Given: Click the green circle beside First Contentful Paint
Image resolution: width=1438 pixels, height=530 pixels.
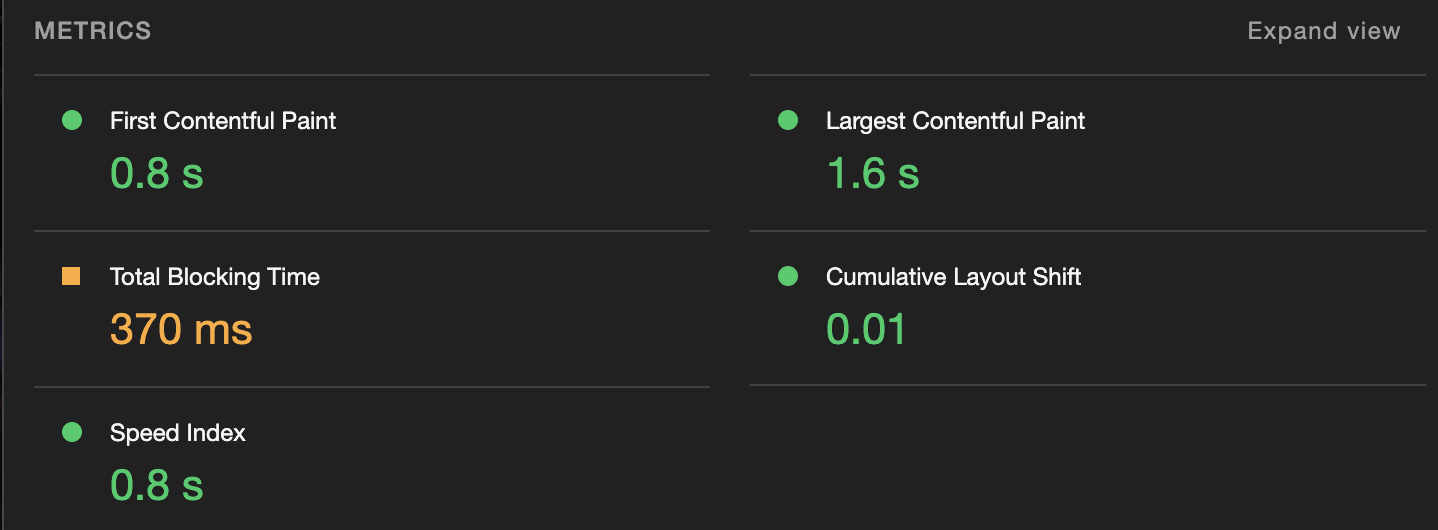Looking at the screenshot, I should (71, 120).
